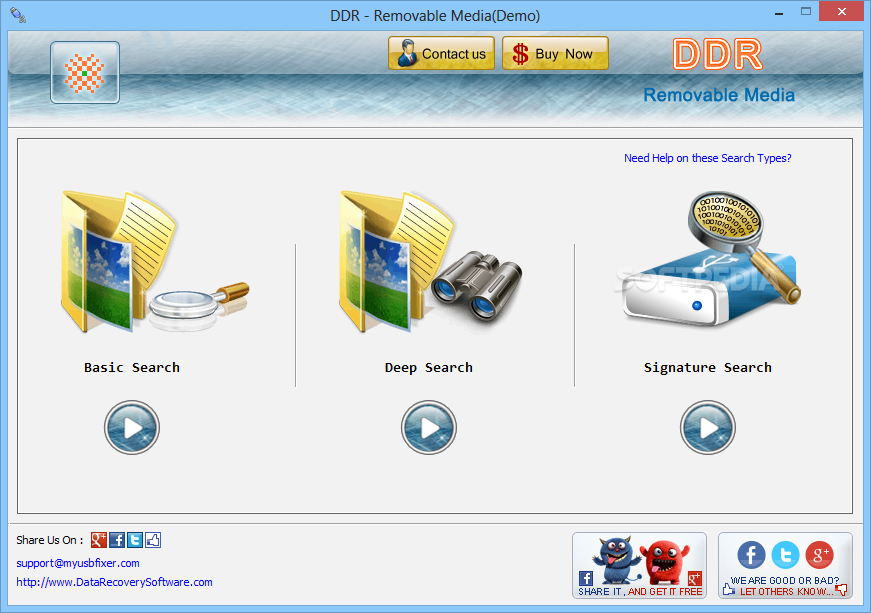Click the large round Twitter icon
Image resolution: width=871 pixels, height=613 pixels.
(x=785, y=555)
